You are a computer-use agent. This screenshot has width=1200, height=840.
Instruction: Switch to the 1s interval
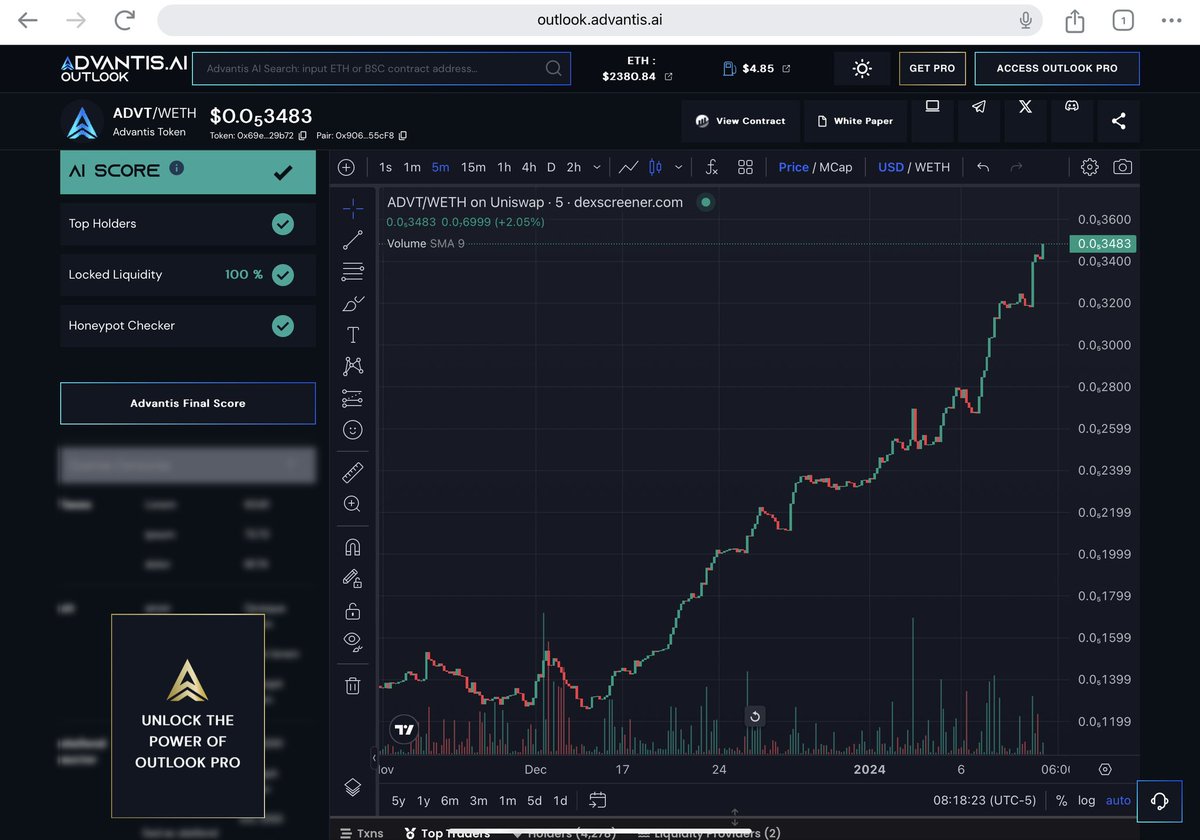[x=386, y=167]
